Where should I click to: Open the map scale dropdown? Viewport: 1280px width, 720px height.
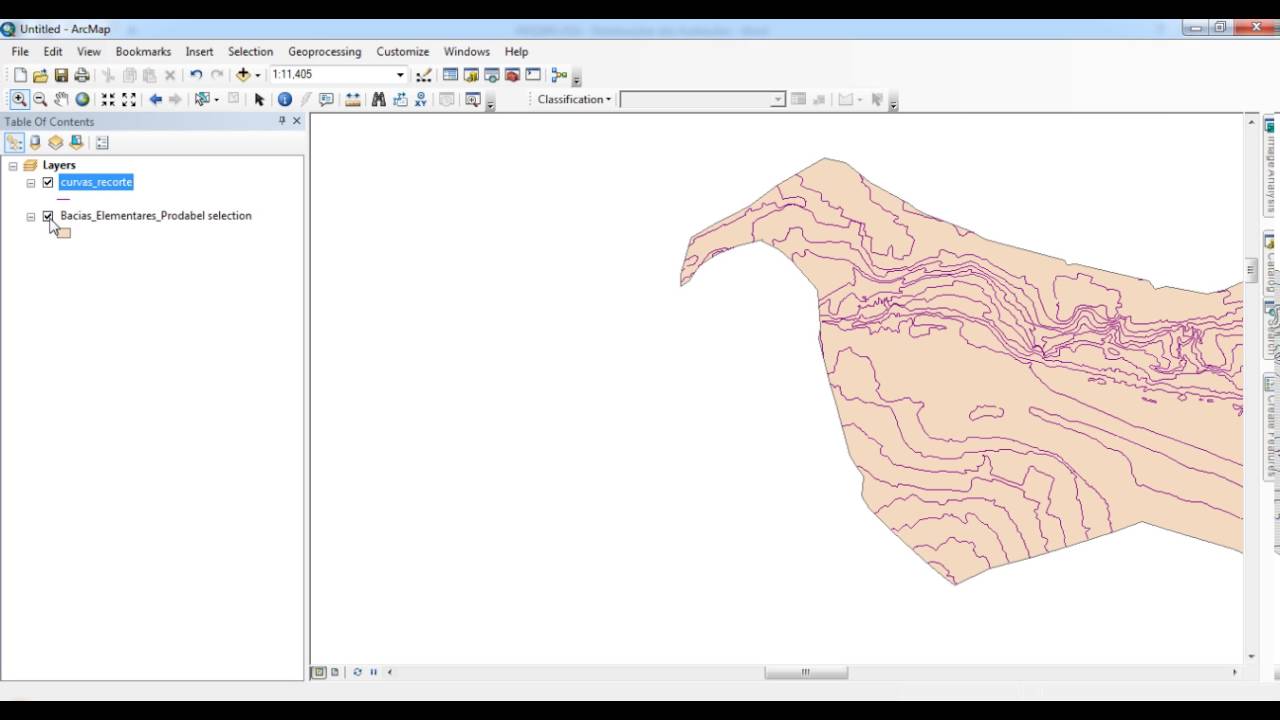pyautogui.click(x=400, y=75)
